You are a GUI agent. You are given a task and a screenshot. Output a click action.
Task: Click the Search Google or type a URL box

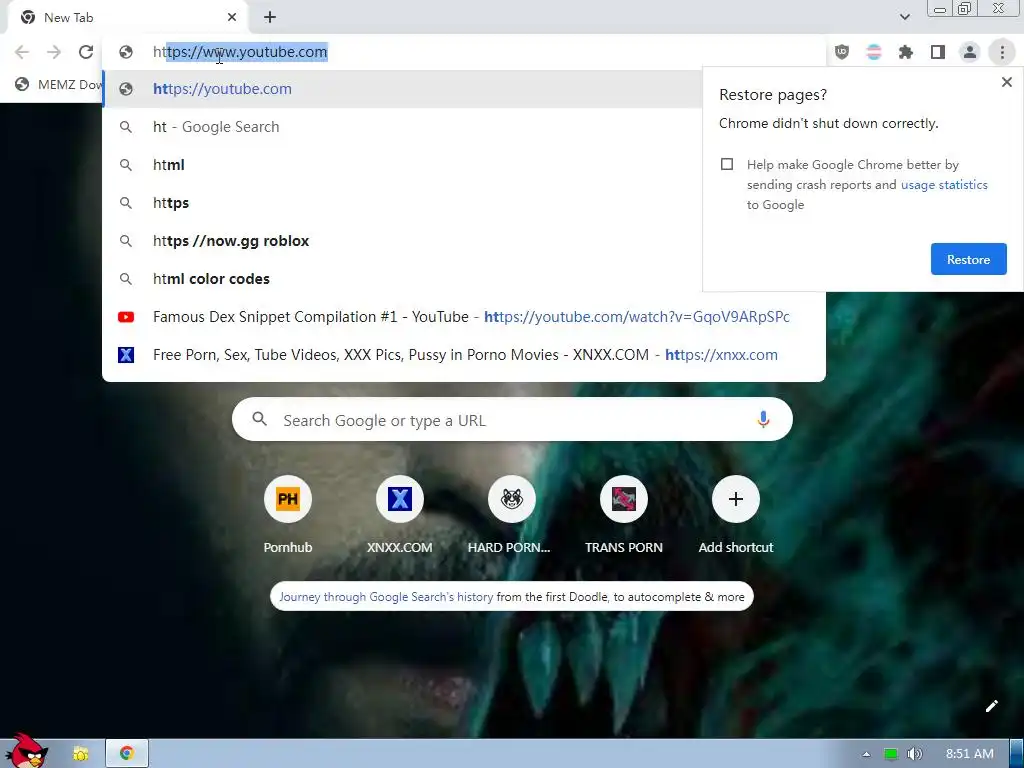pos(512,419)
